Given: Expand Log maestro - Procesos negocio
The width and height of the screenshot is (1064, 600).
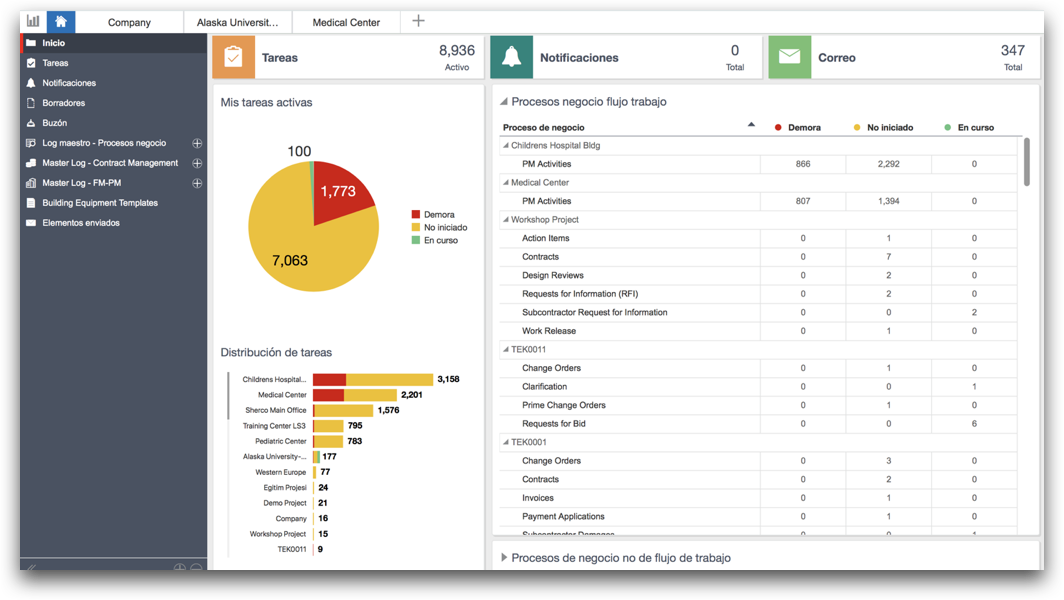Looking at the screenshot, I should (x=197, y=143).
